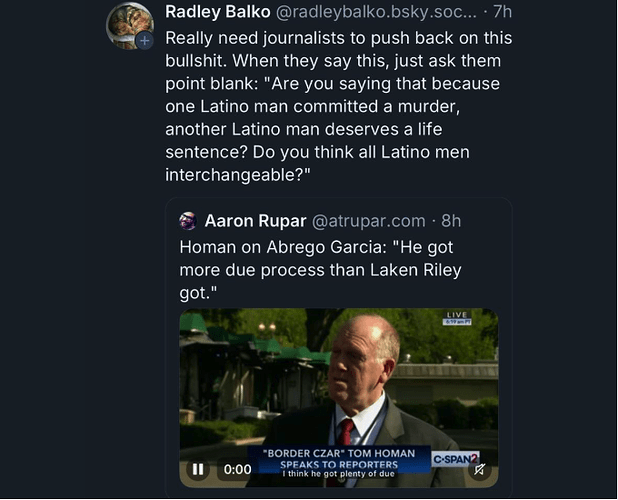Open Radley Balko's profile avatar
The height and width of the screenshot is (500, 618).
click(128, 25)
